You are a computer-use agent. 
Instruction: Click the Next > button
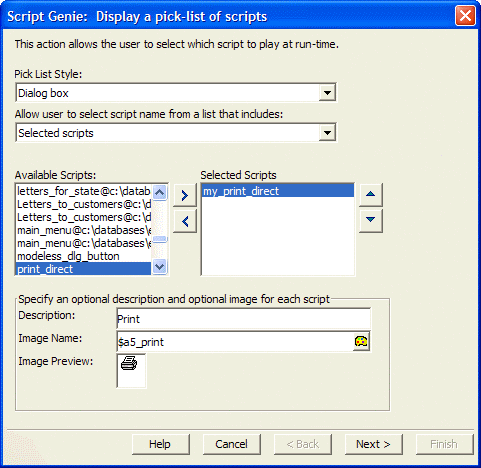373,444
